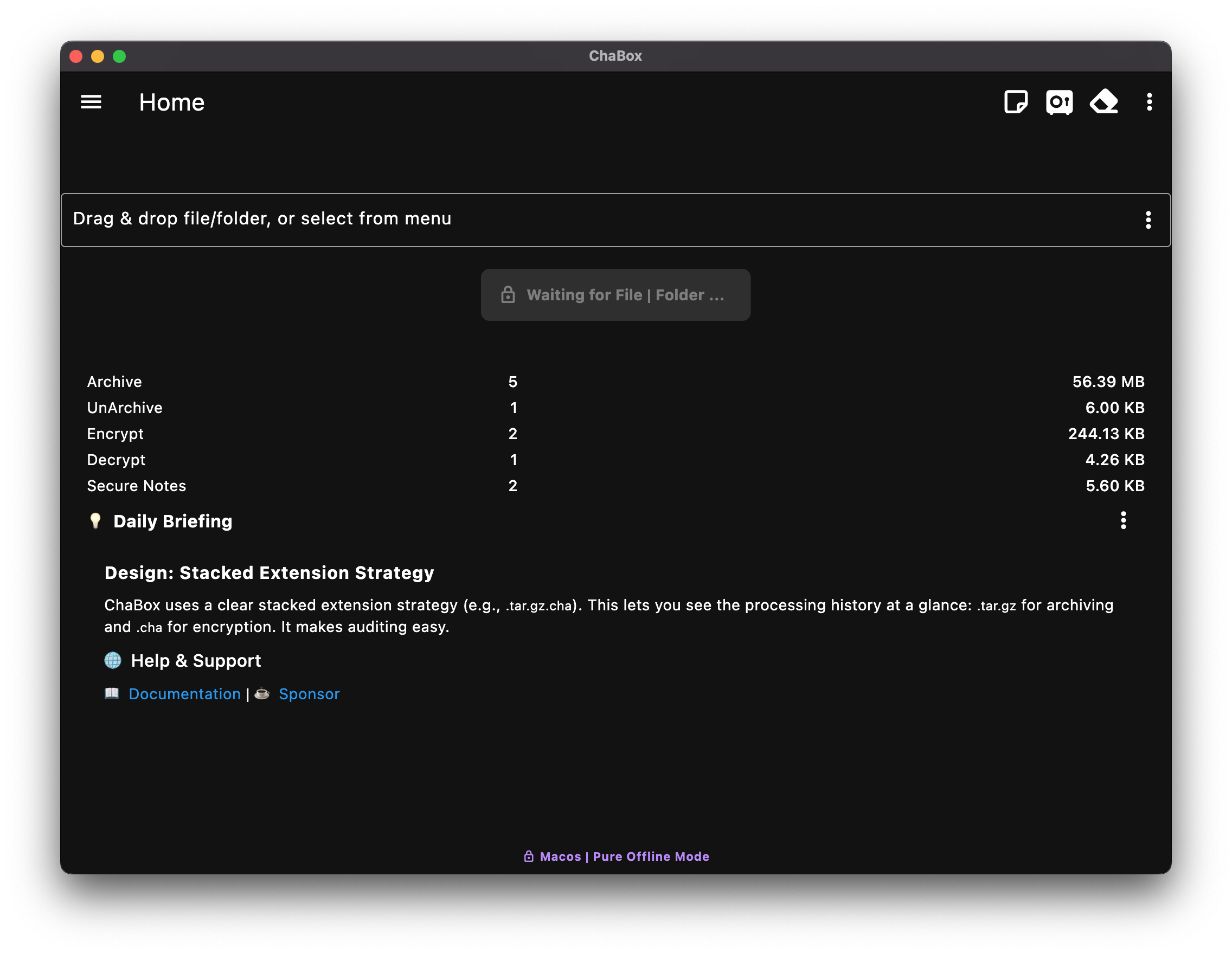Select the Encrypt statistics row label
The height and width of the screenshot is (954, 1232).
(115, 434)
